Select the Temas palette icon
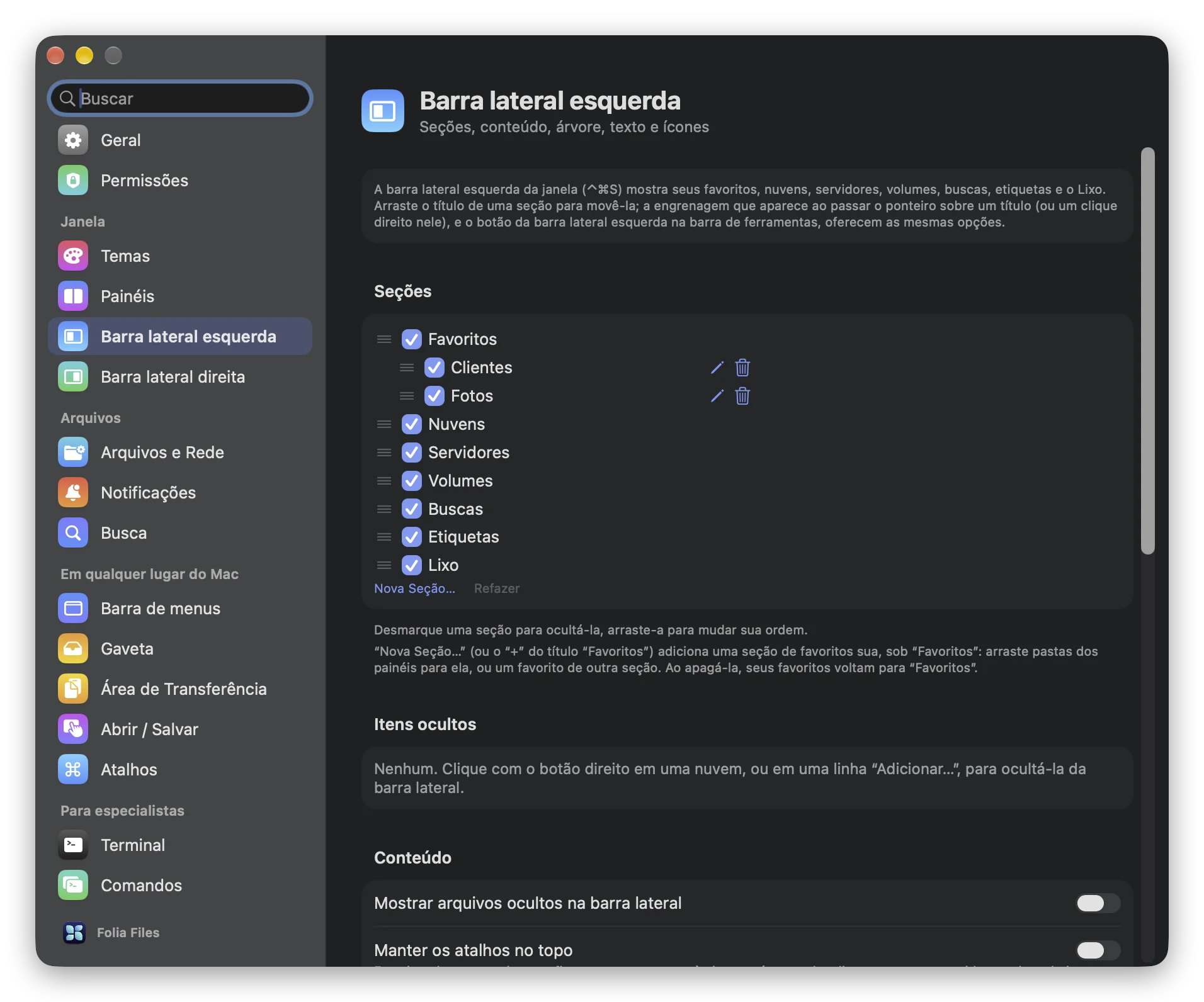The height and width of the screenshot is (1002, 1204). (x=73, y=256)
